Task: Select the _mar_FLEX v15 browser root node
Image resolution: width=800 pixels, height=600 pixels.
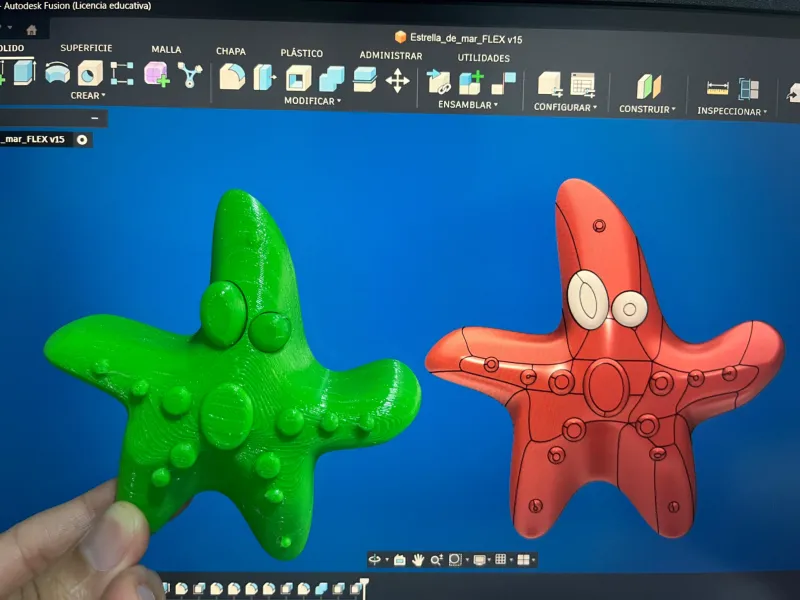Action: (x=33, y=139)
